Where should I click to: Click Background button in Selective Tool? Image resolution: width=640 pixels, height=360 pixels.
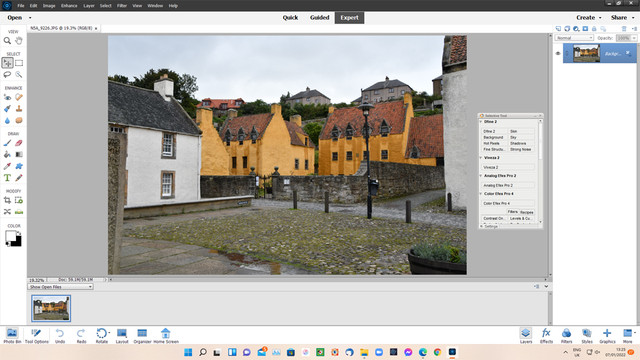tap(494, 138)
